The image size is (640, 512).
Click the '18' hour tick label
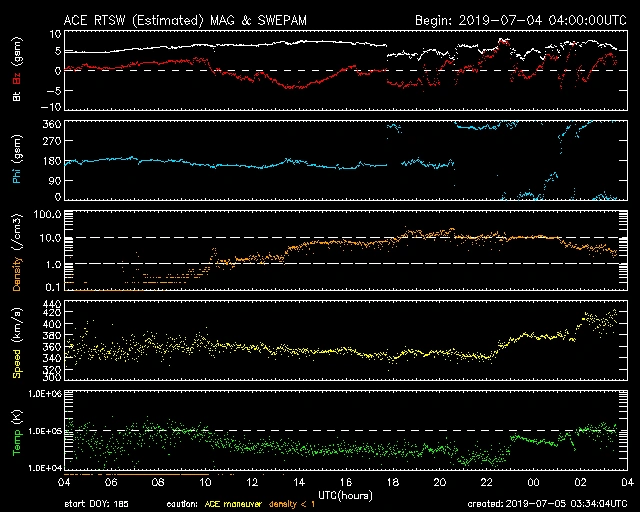pyautogui.click(x=393, y=483)
